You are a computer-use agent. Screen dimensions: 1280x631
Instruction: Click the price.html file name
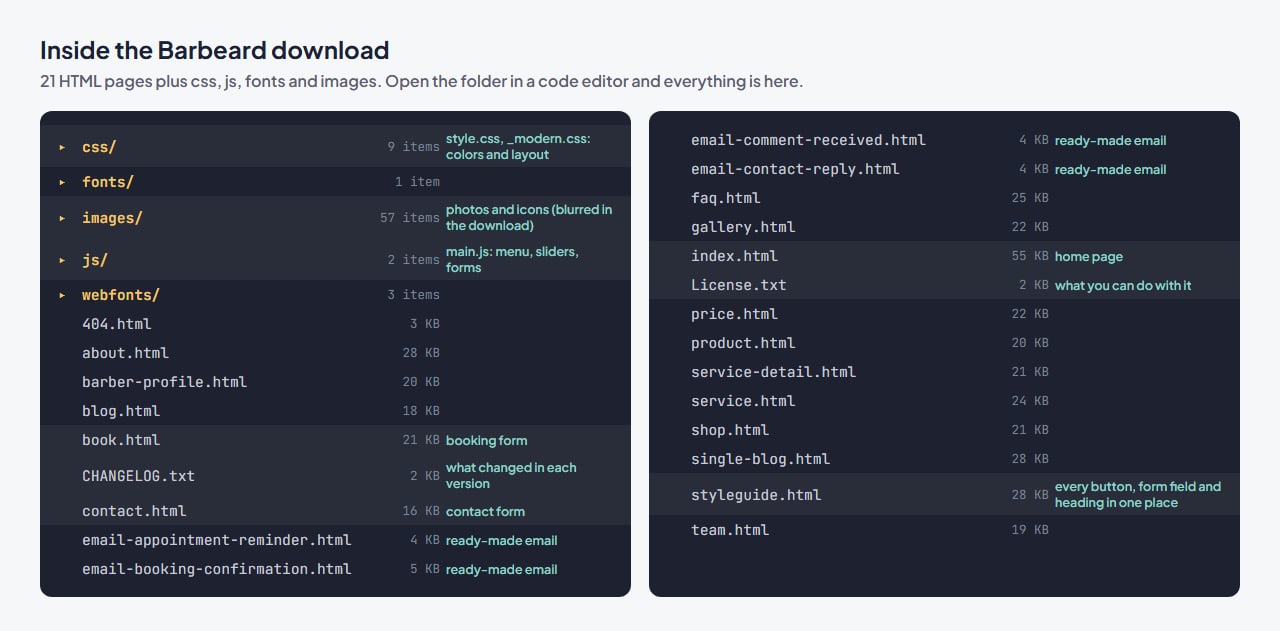734,314
